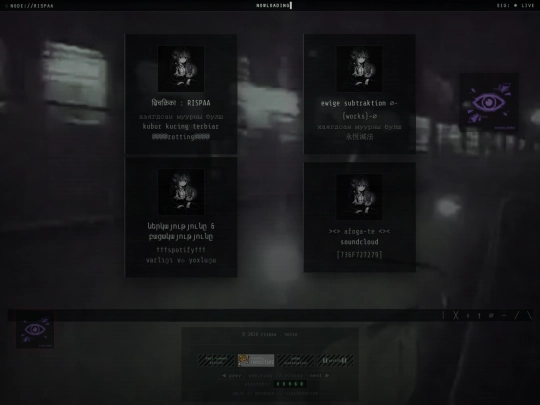This screenshot has height=405, width=540.
Task: Click the green visitors counter
Action: tap(290, 384)
